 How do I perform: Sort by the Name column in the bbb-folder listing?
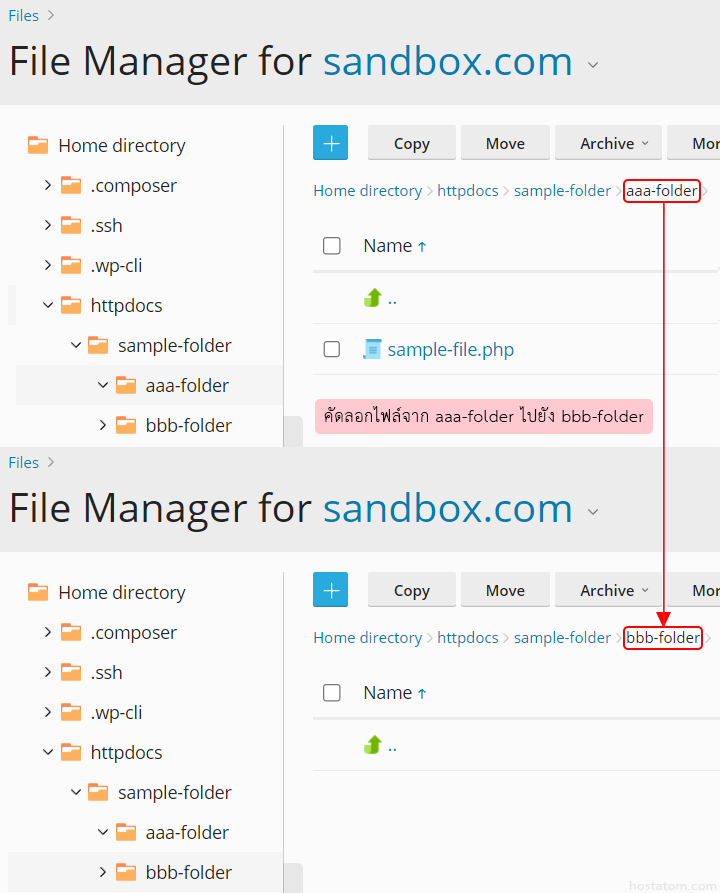388,693
